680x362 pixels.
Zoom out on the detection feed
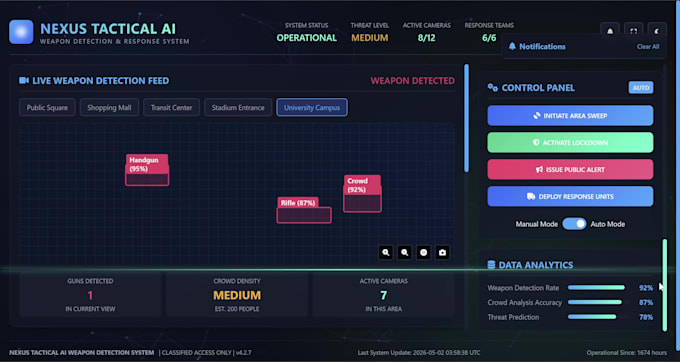click(x=405, y=252)
